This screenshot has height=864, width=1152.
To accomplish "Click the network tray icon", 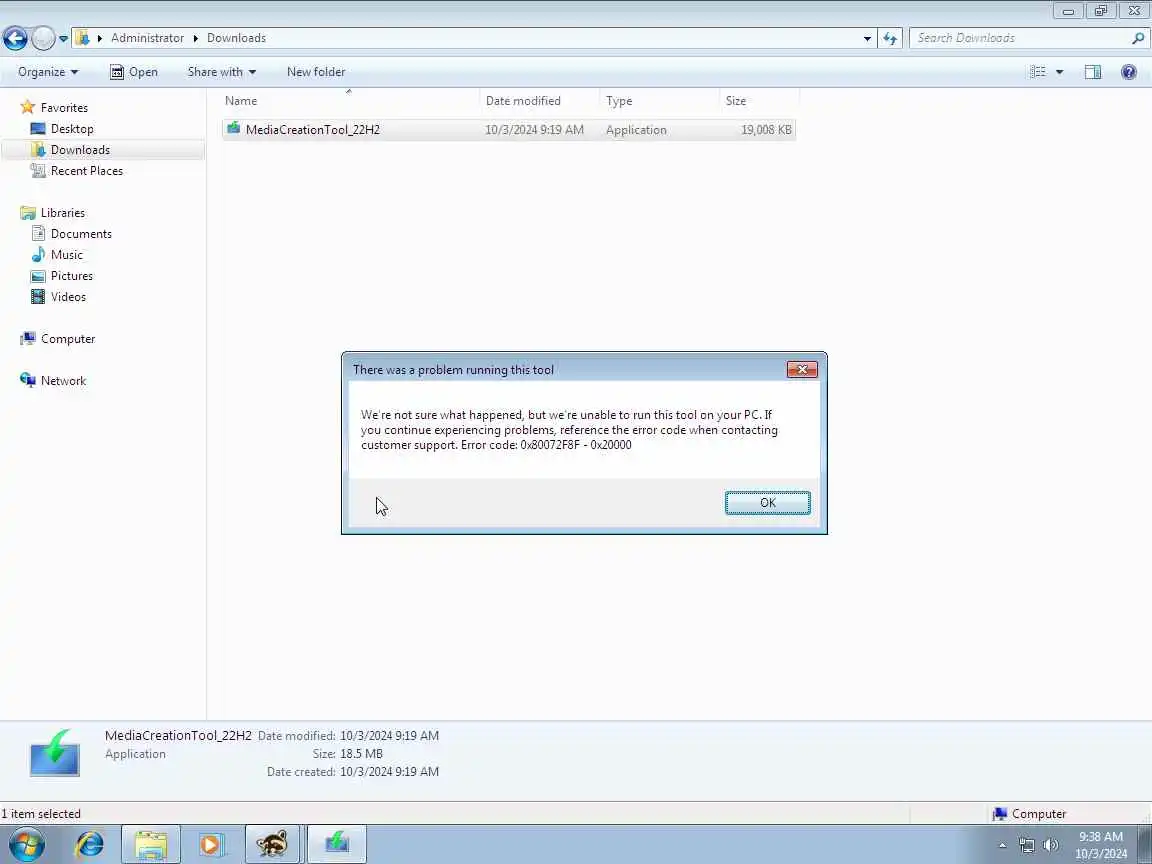I will coord(1026,845).
